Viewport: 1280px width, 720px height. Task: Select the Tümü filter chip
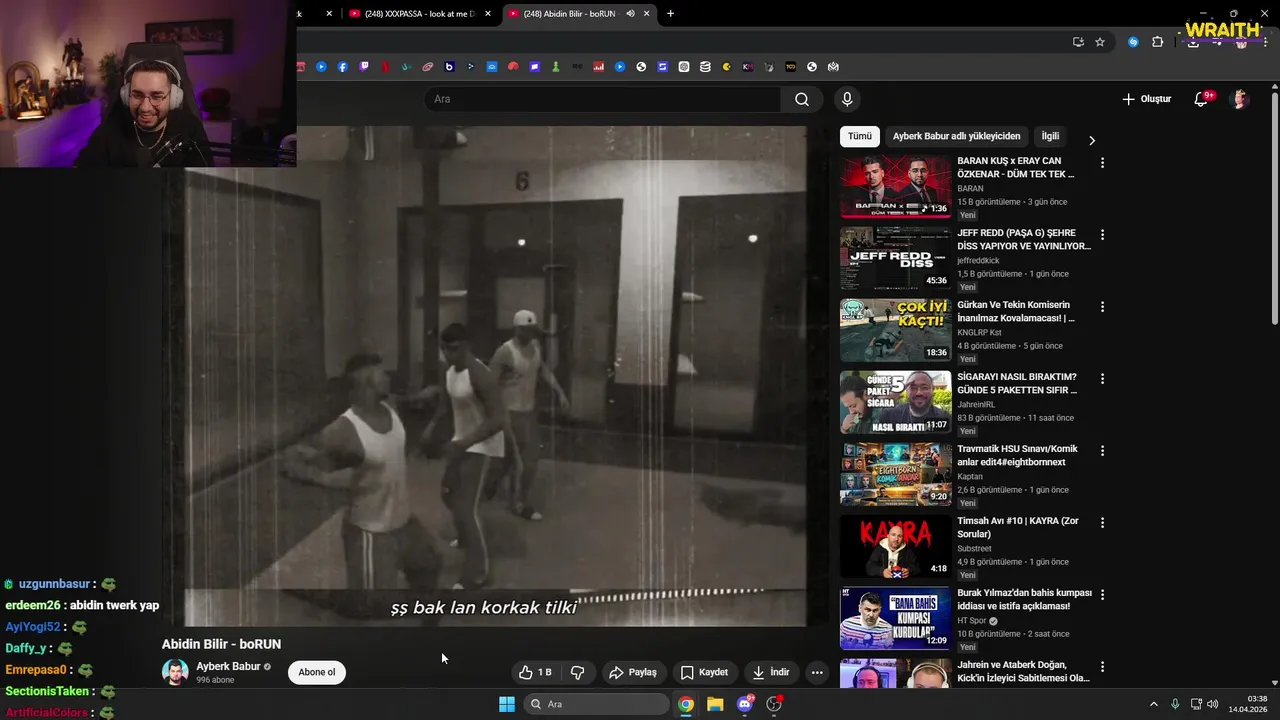click(x=860, y=136)
